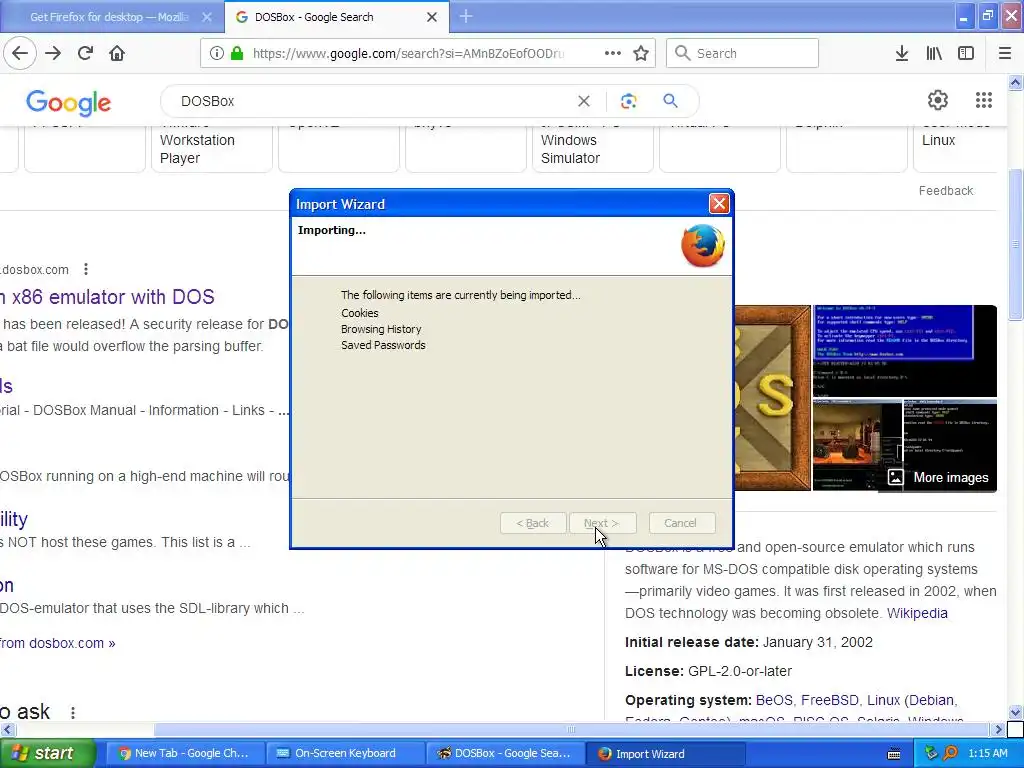Bookmark this page with the star
This screenshot has height=768, width=1024.
click(641, 53)
